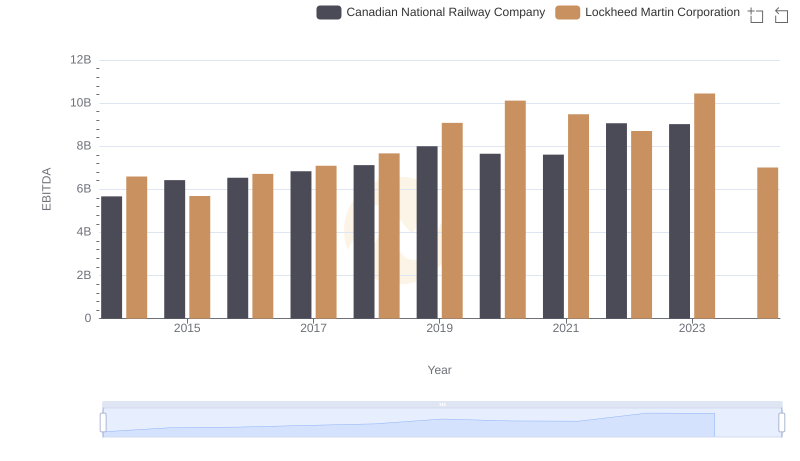Image resolution: width=800 pixels, height=461 pixels.
Task: Click the zoom select toolbox icon
Action: pos(756,15)
